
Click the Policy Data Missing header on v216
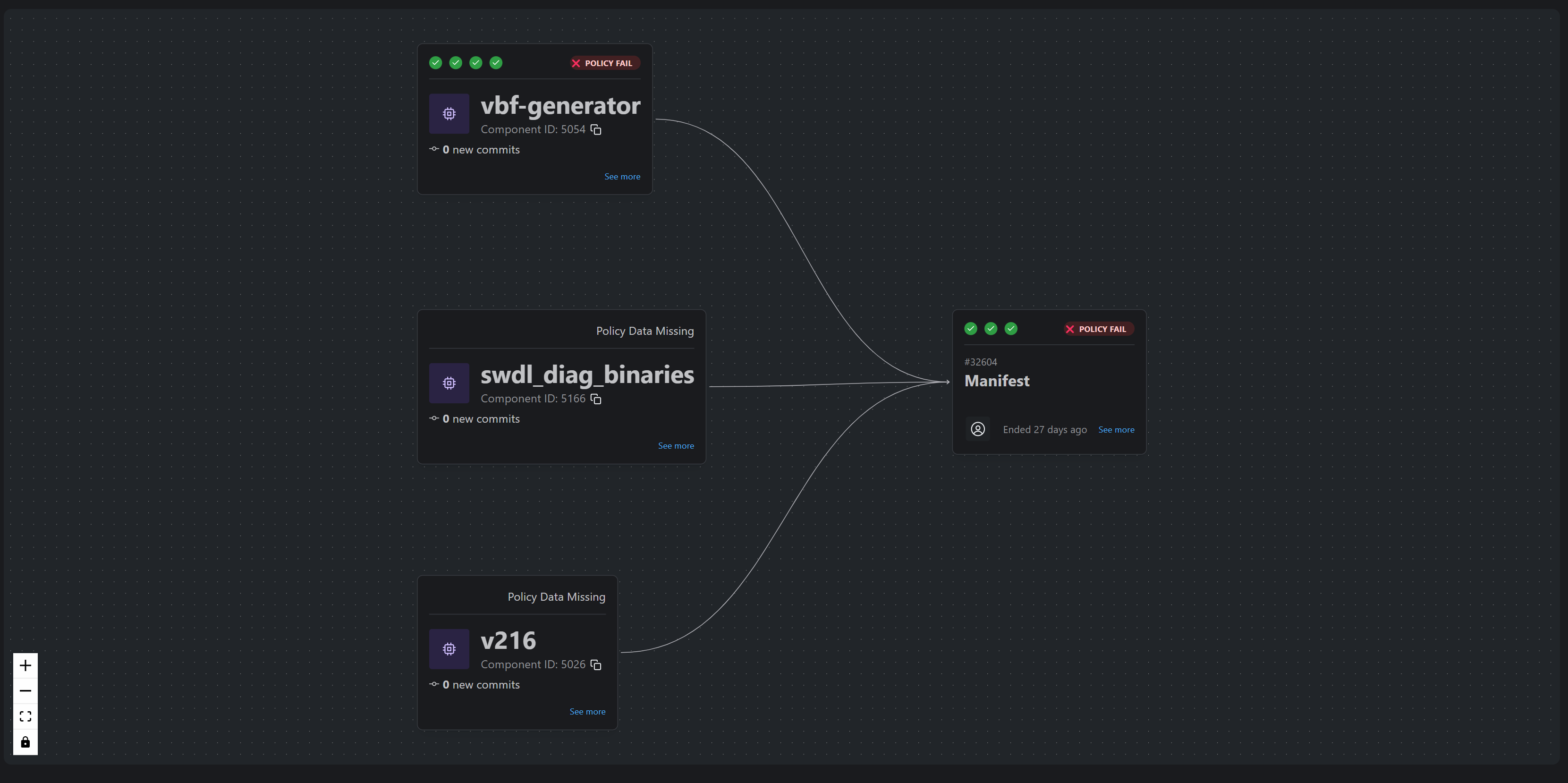556,596
